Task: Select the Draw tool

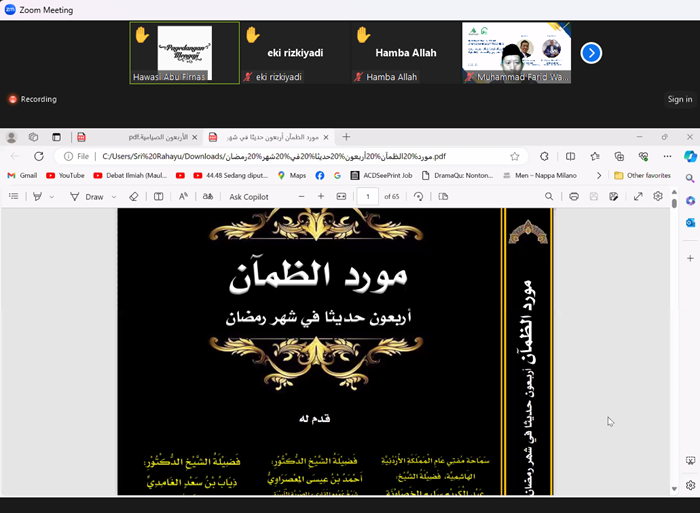Action: click(x=87, y=196)
